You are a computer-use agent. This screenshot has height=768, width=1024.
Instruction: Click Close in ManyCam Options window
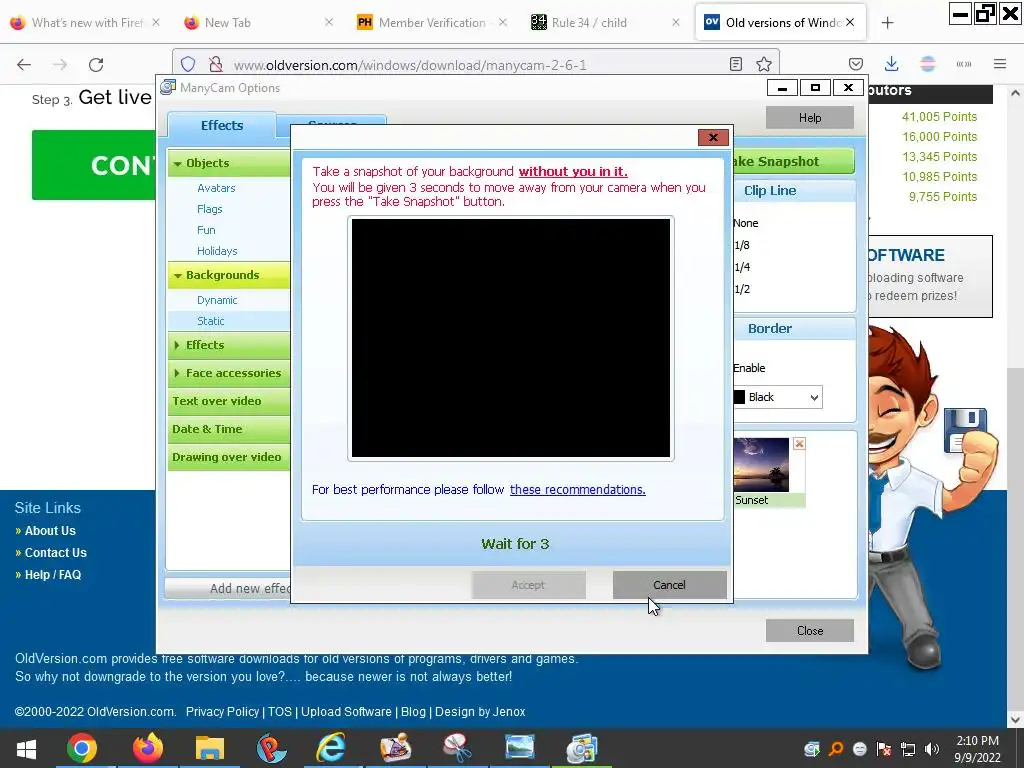point(810,631)
